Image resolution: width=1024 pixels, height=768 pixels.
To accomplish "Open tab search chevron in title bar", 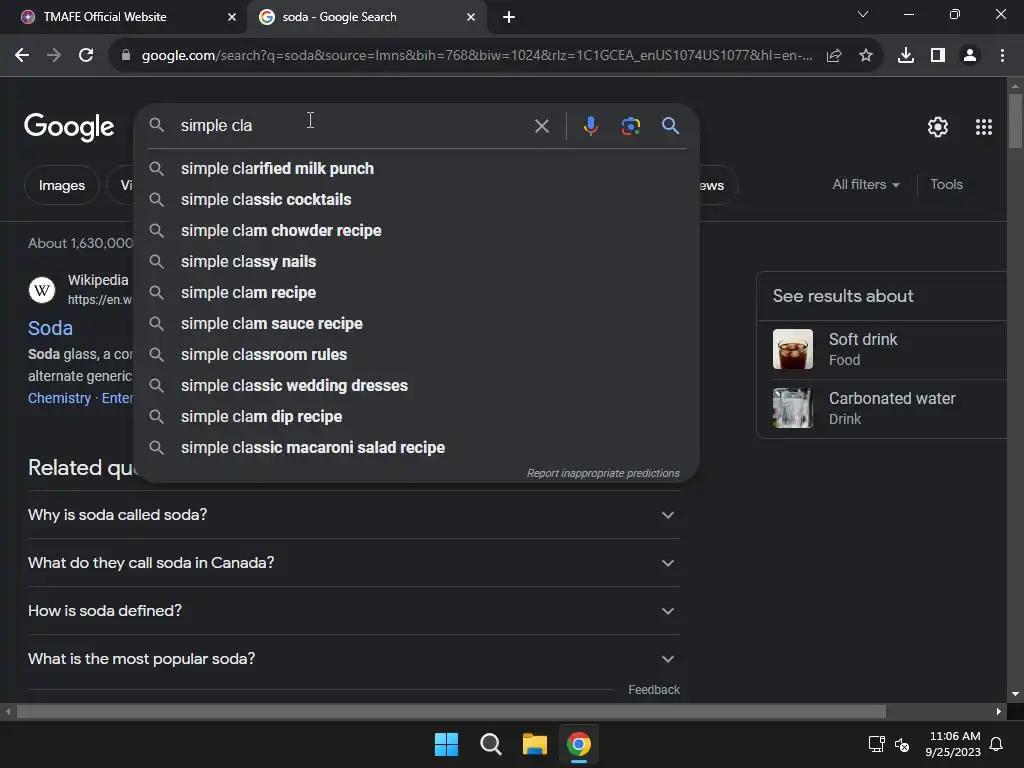I will point(863,14).
